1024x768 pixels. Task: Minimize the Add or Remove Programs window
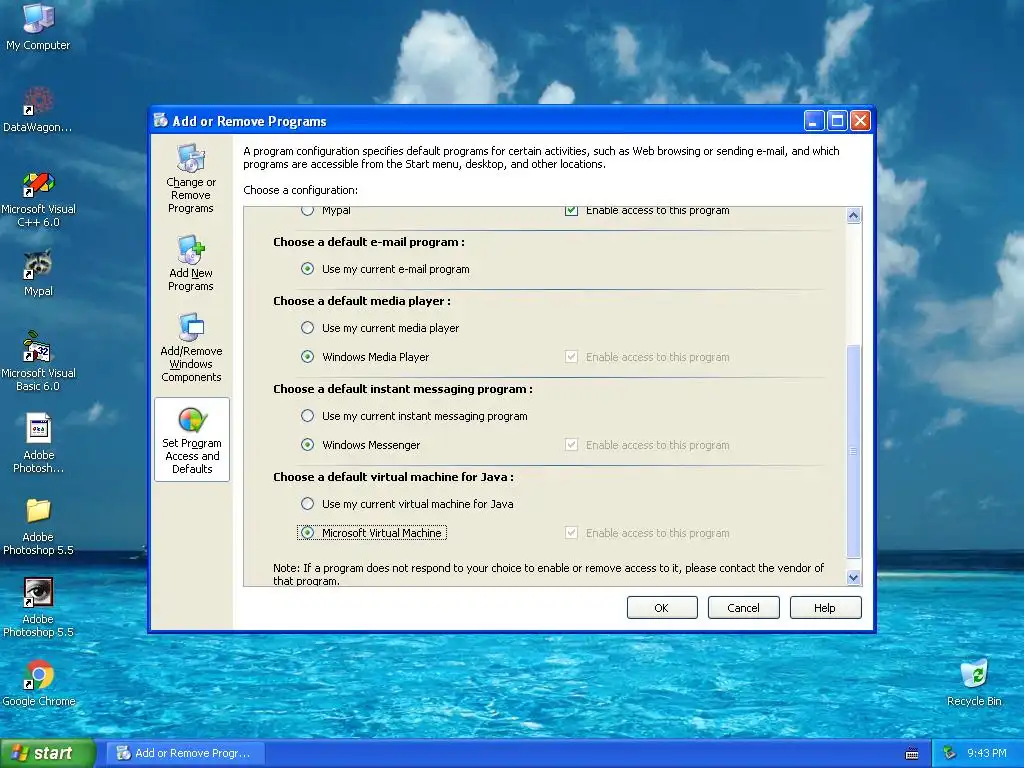(x=813, y=121)
